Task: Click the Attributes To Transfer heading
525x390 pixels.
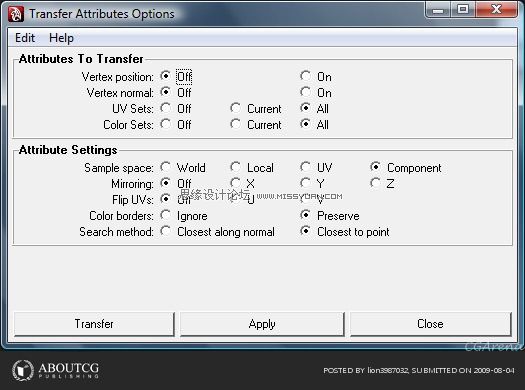Action: click(81, 59)
